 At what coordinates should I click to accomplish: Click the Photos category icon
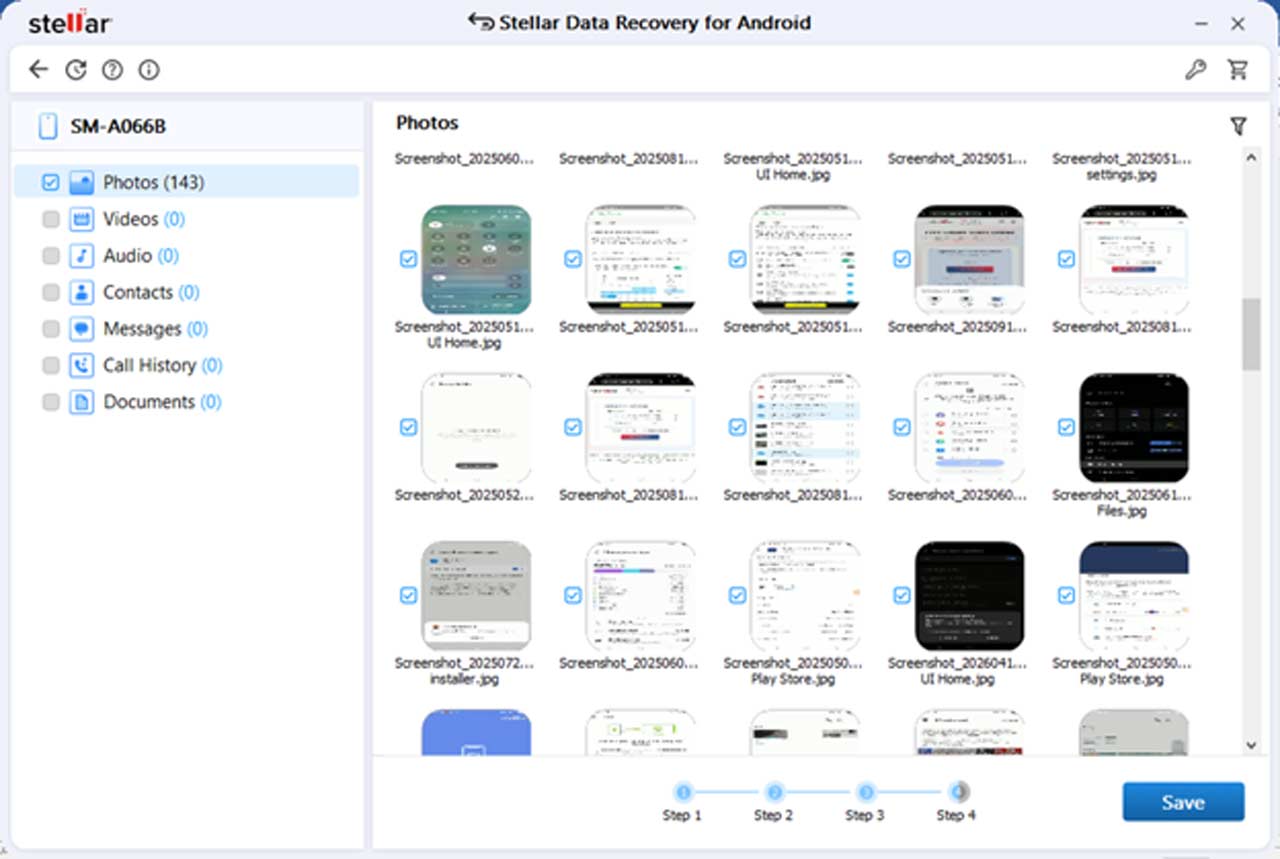pyautogui.click(x=81, y=183)
